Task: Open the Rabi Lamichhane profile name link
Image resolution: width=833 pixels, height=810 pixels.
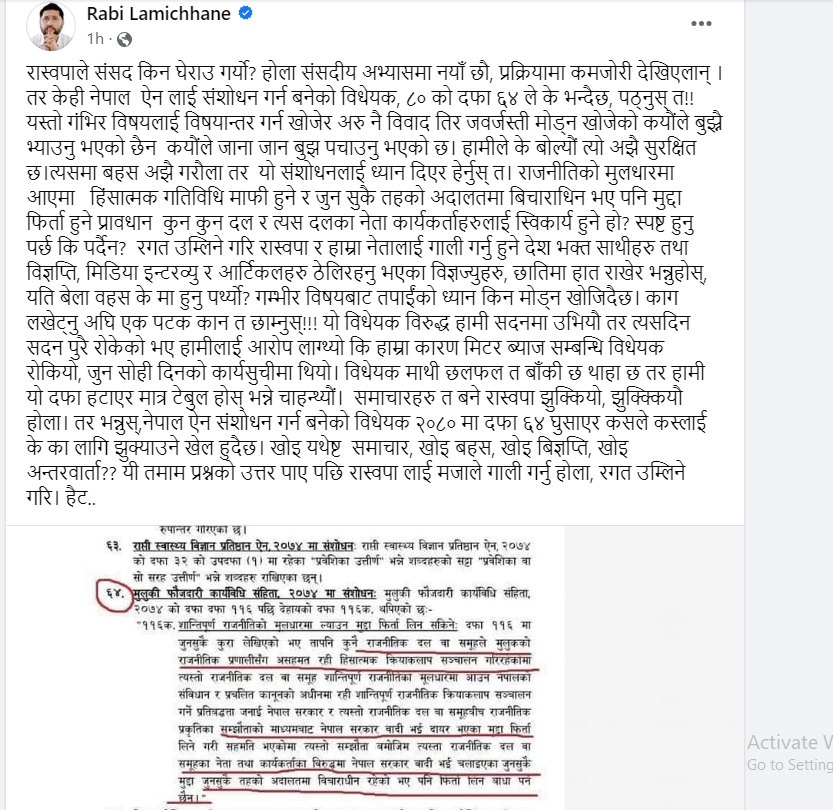Action: (158, 13)
